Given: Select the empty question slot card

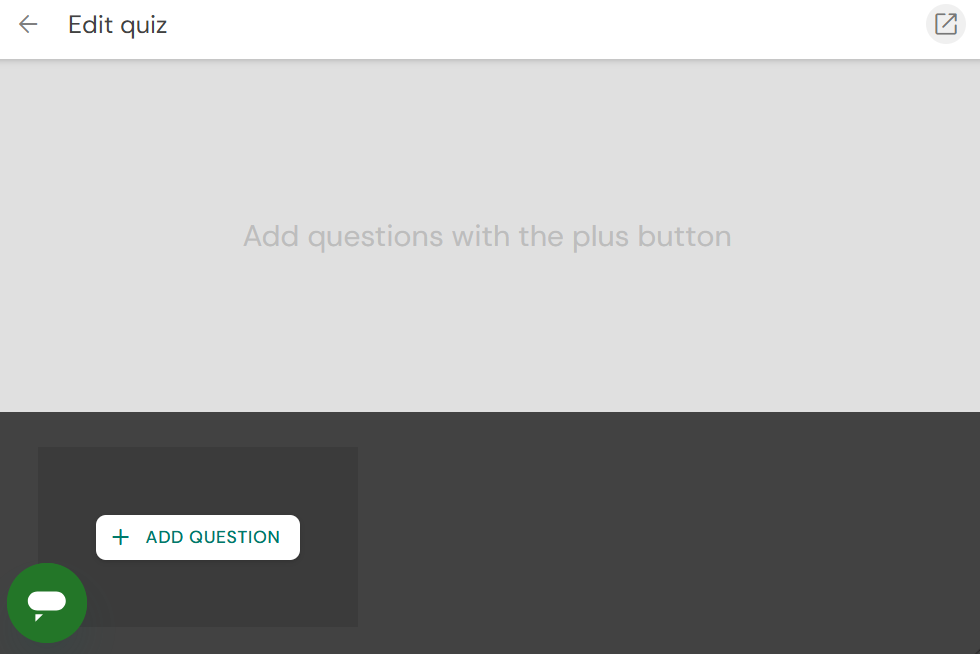Looking at the screenshot, I should (x=198, y=475).
